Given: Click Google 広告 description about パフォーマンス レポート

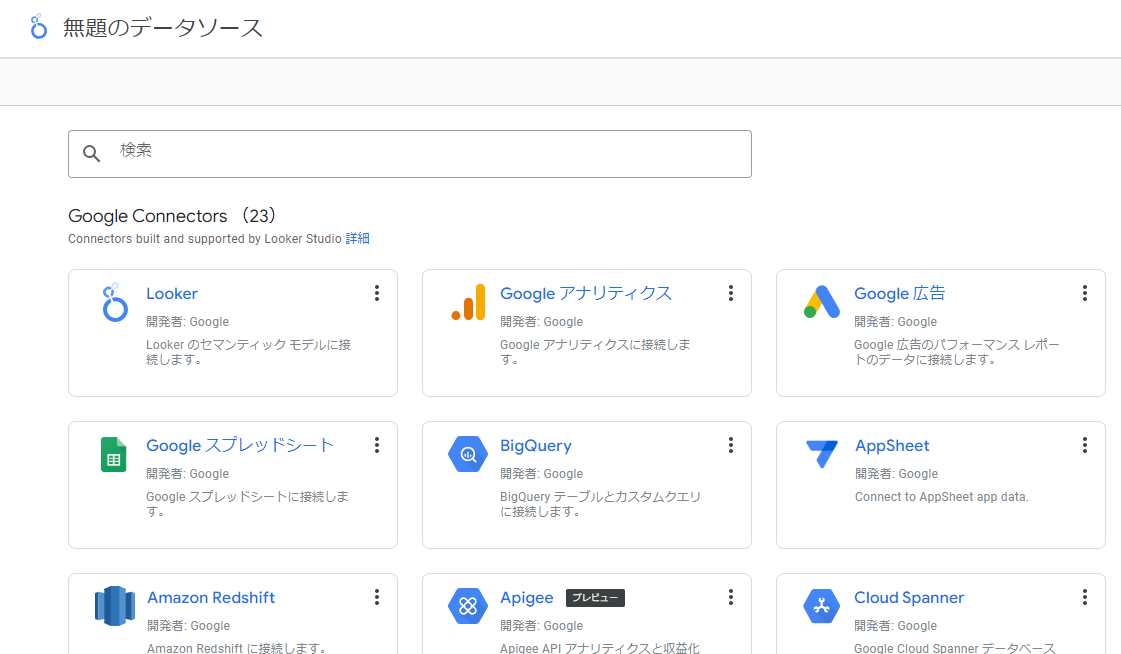Looking at the screenshot, I should pos(957,352).
